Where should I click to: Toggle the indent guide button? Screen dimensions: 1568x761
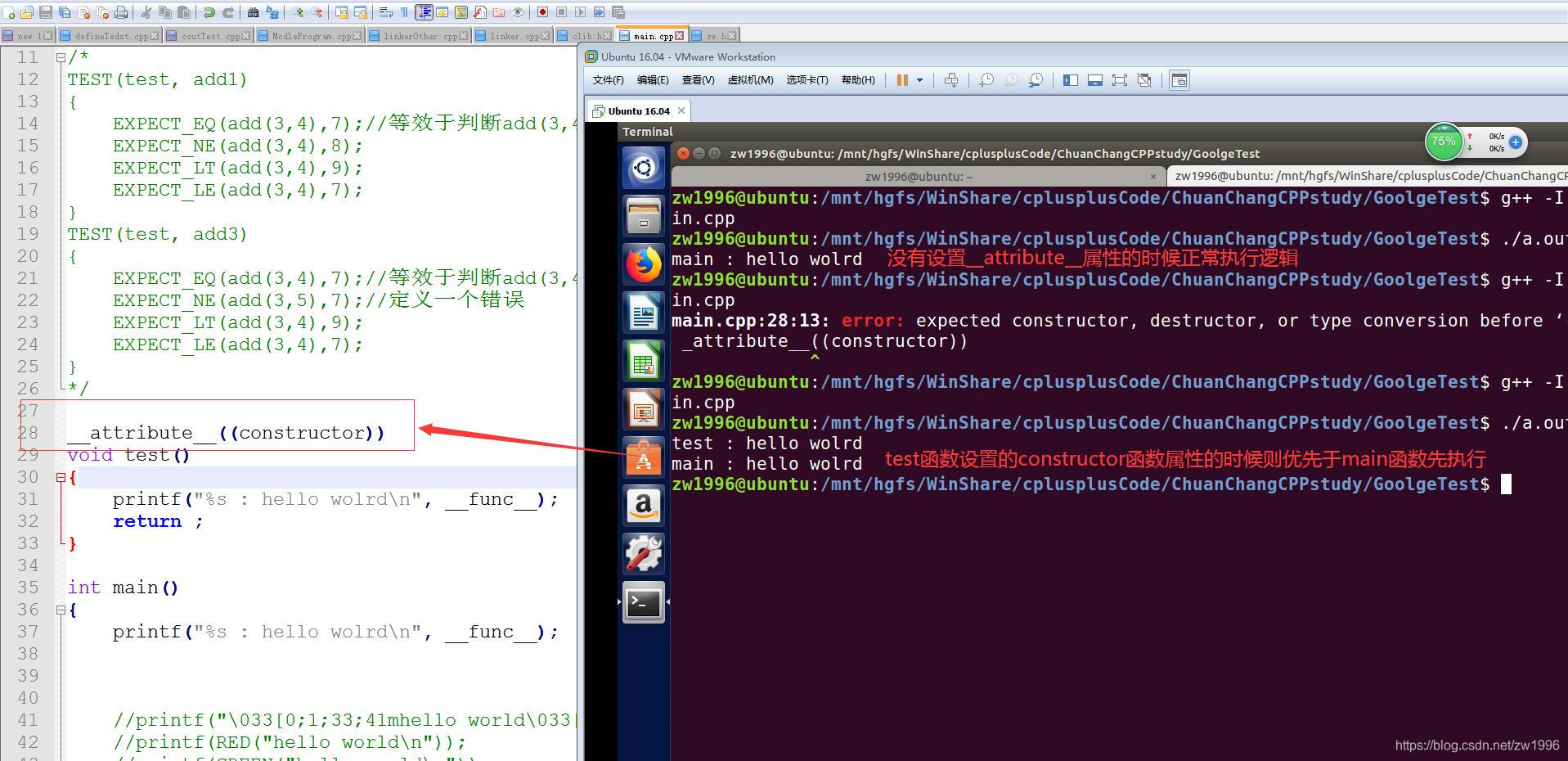click(424, 12)
